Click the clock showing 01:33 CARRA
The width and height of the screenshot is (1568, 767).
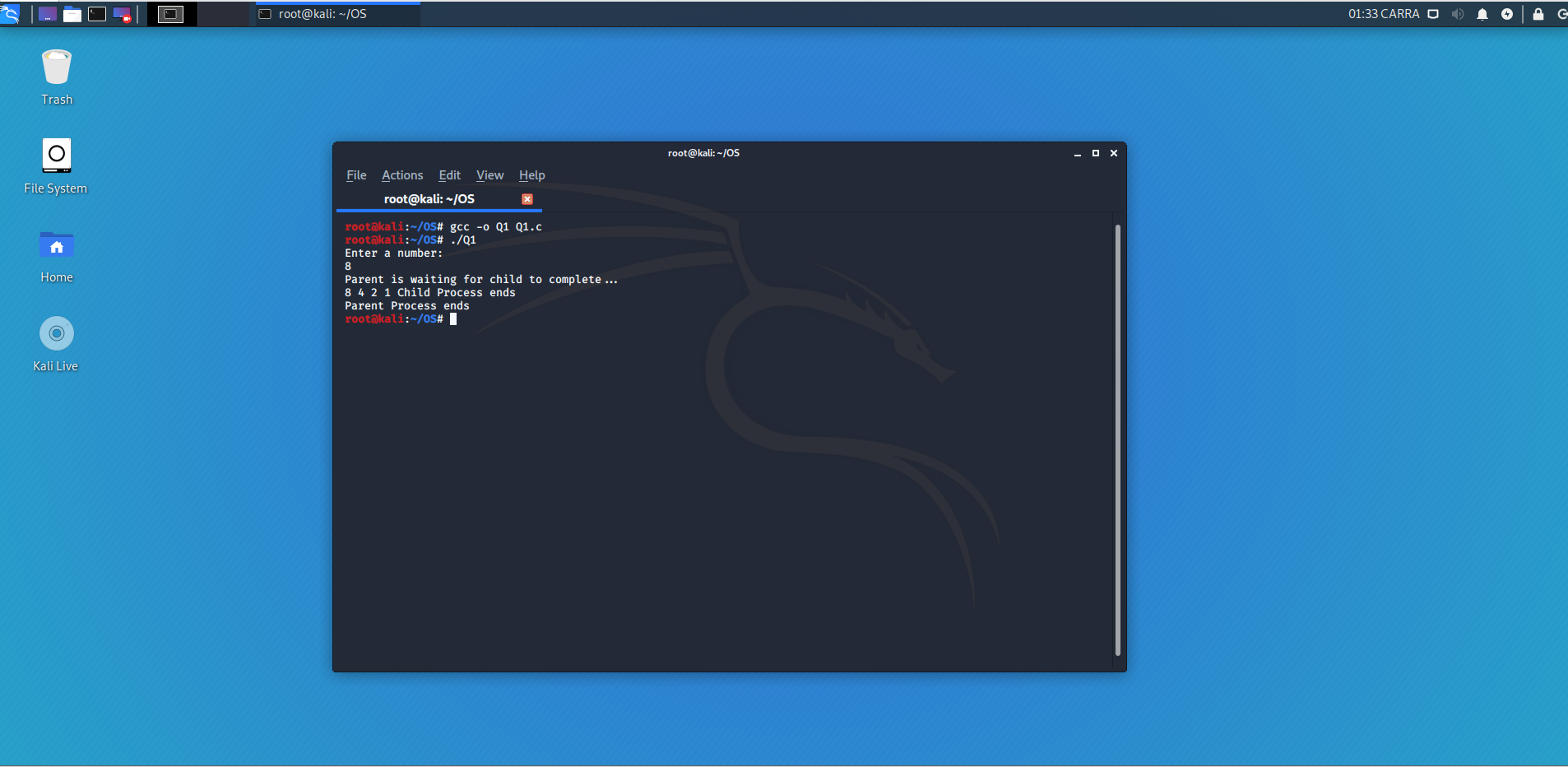[1384, 14]
